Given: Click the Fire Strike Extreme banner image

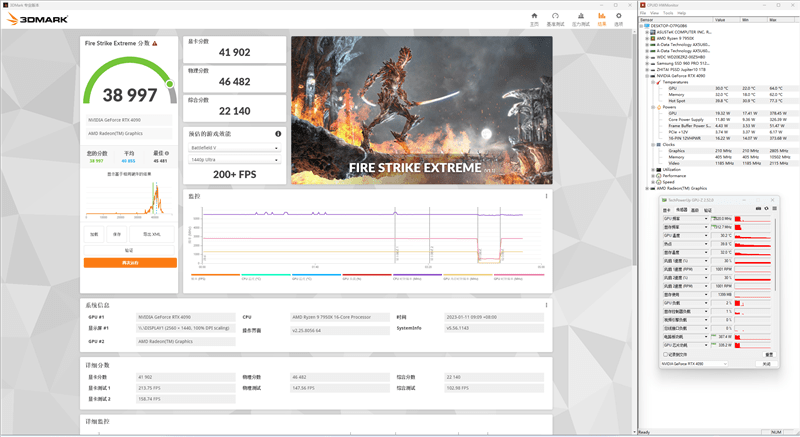Looking at the screenshot, I should pos(421,110).
